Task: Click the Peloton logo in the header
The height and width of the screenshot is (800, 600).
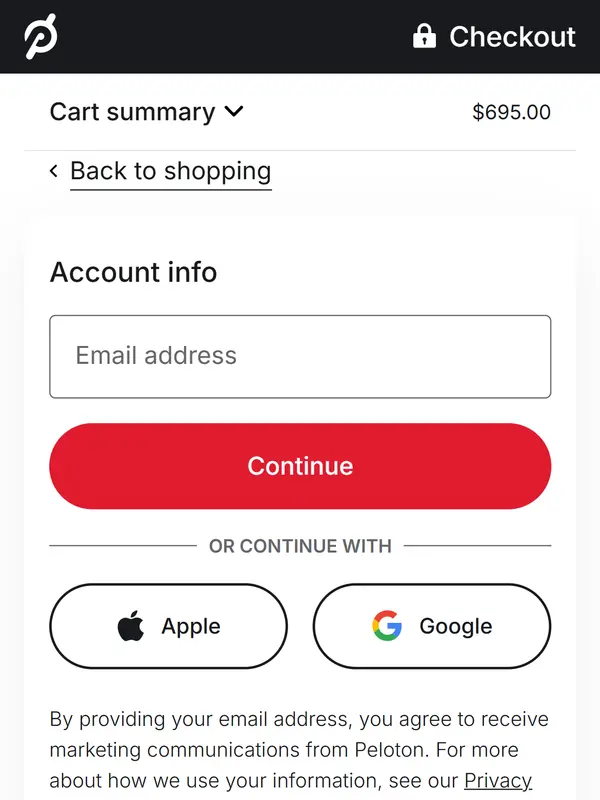Action: pyautogui.click(x=41, y=37)
